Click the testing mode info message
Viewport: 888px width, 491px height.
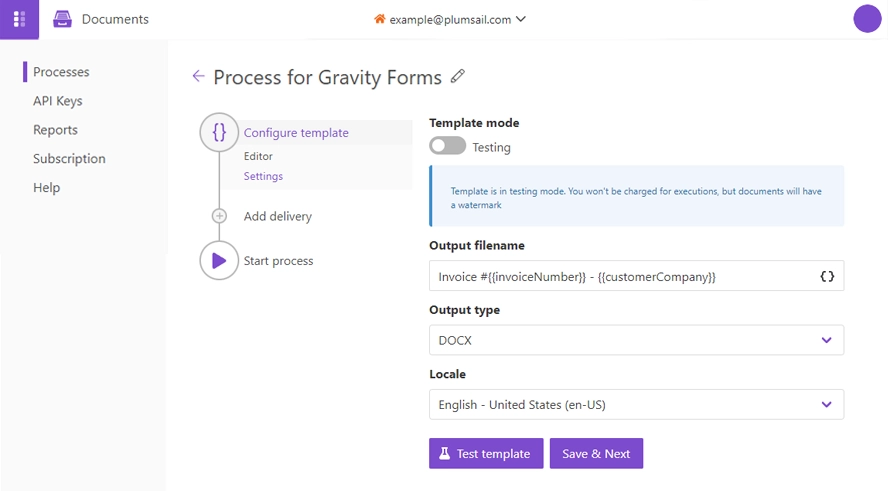[x=637, y=196]
